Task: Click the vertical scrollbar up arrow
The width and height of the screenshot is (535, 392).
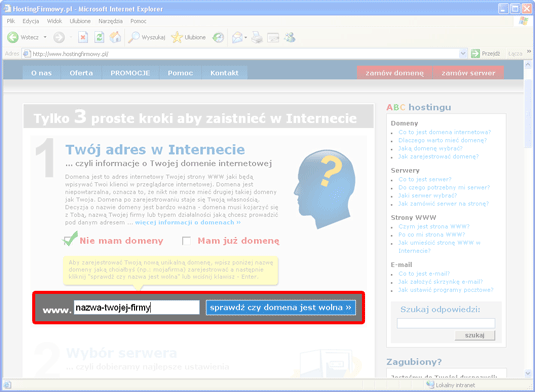Action: click(528, 64)
